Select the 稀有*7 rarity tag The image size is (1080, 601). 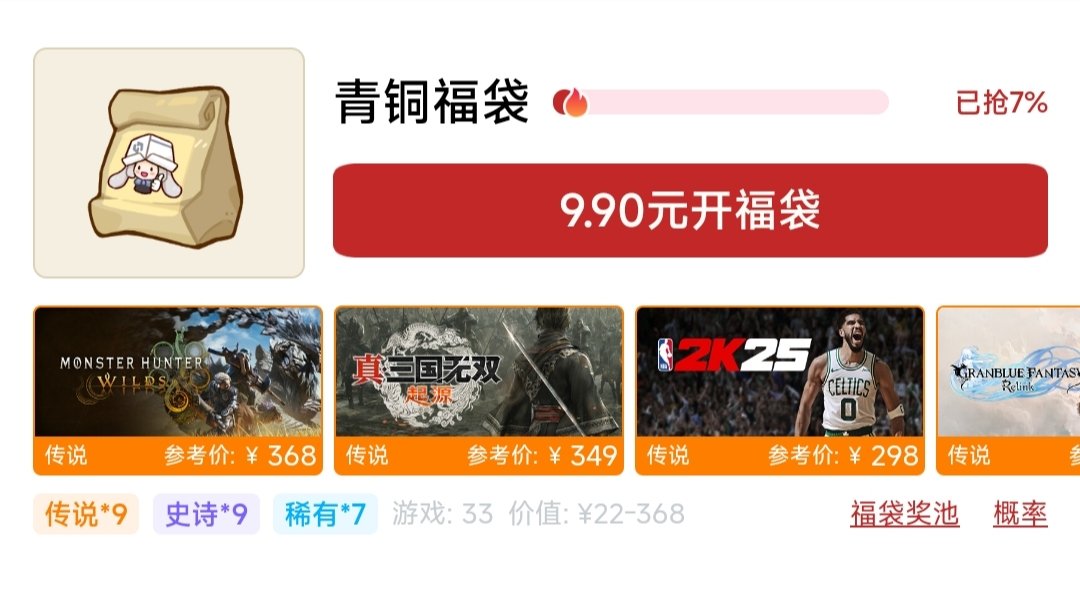coord(325,514)
